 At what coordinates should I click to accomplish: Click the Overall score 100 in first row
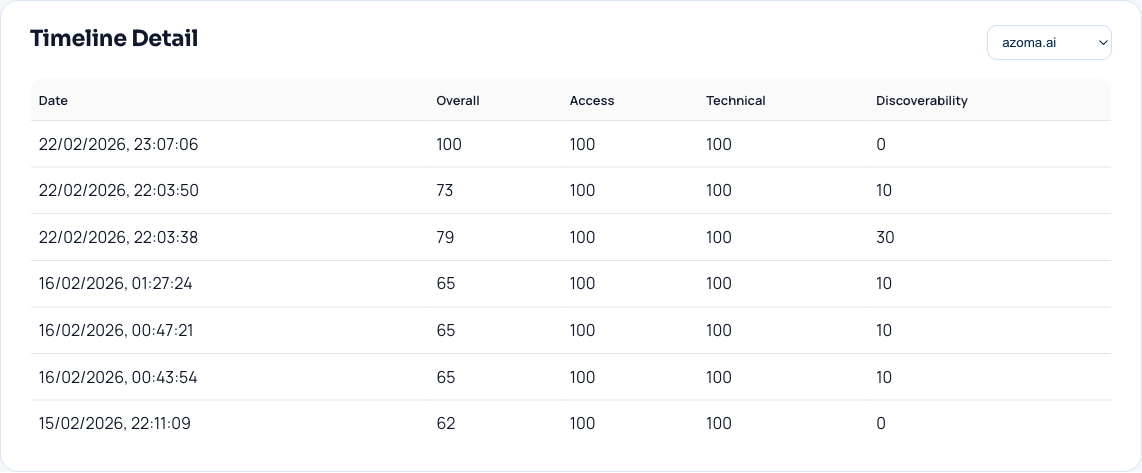[449, 145]
